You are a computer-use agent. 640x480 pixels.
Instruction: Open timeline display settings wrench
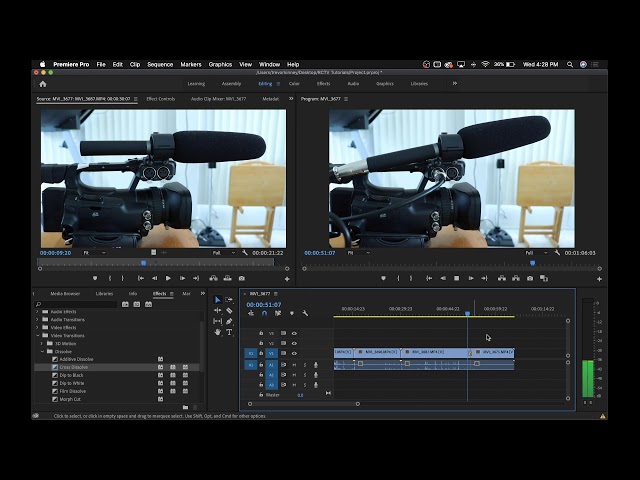click(305, 313)
